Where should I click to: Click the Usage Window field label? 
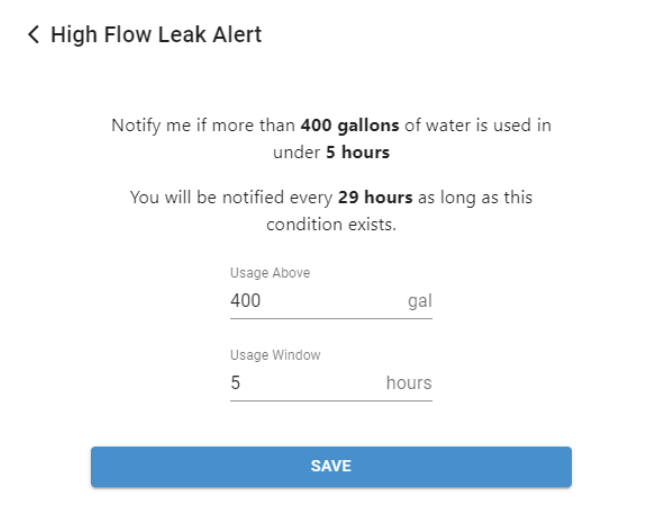(275, 355)
